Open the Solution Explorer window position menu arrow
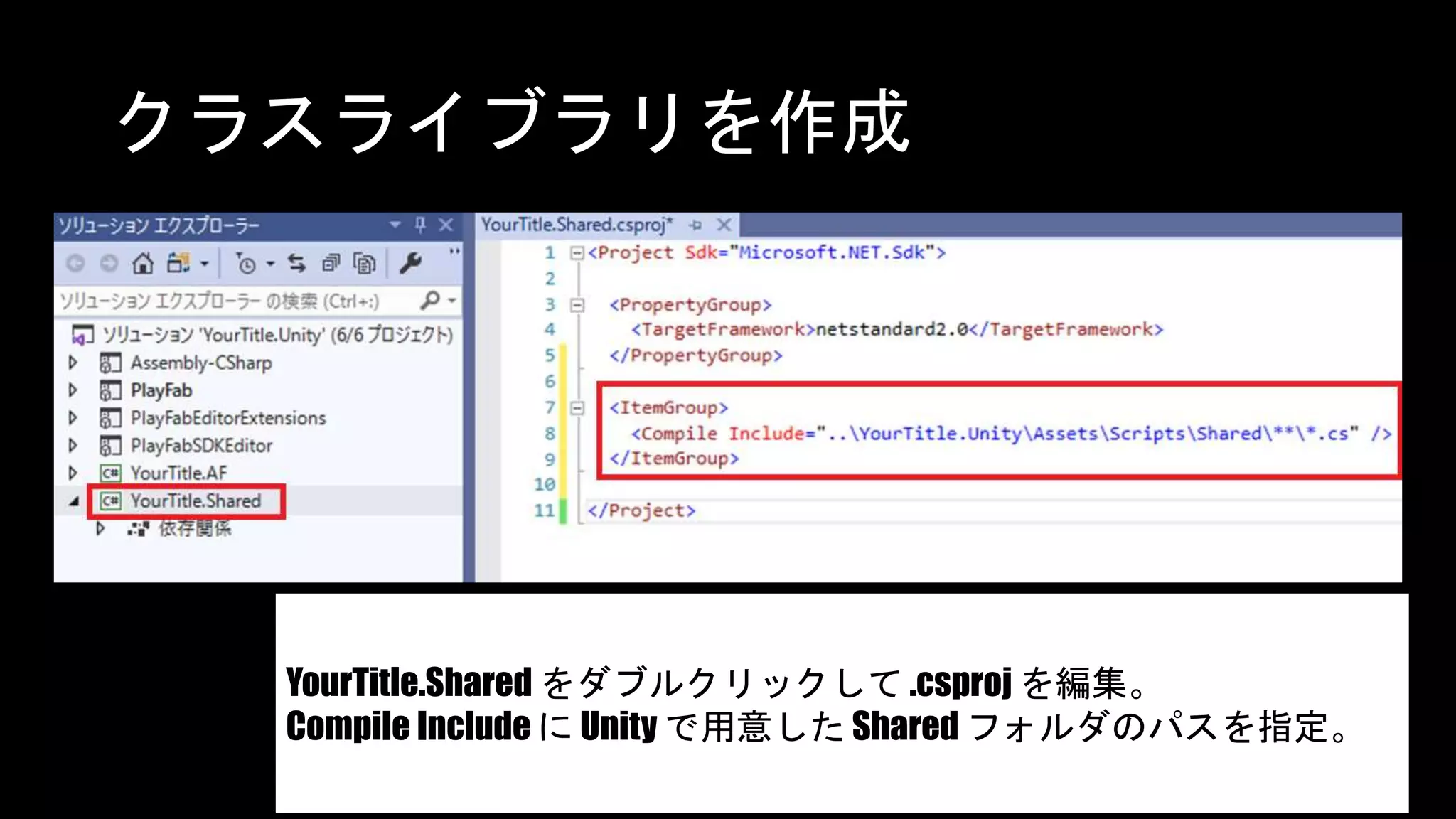Viewport: 1456px width, 819px height. (x=395, y=225)
